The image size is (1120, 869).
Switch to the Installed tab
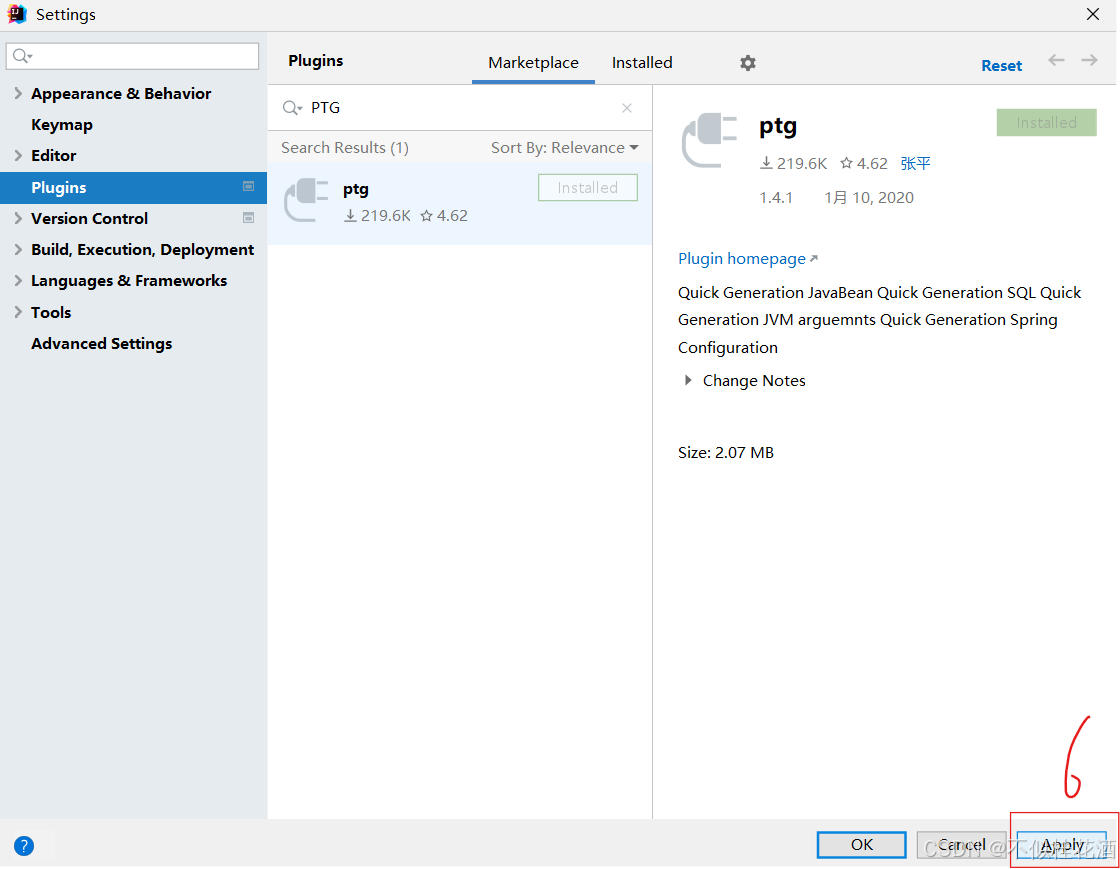tap(642, 63)
